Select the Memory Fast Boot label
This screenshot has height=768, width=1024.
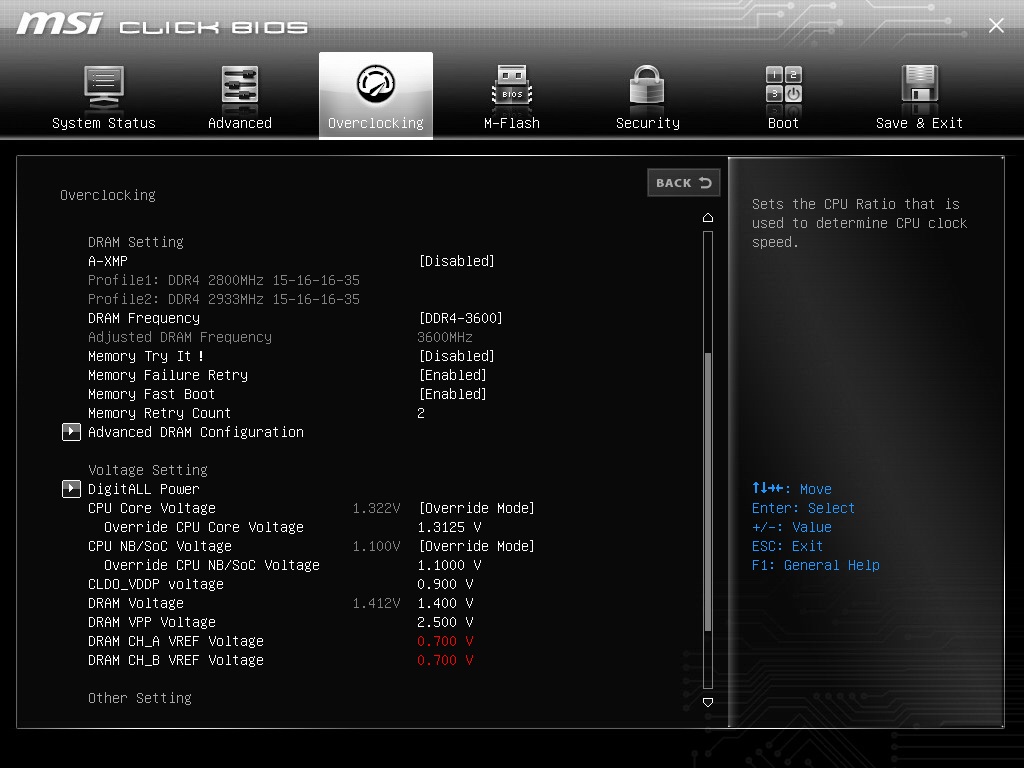pos(152,394)
